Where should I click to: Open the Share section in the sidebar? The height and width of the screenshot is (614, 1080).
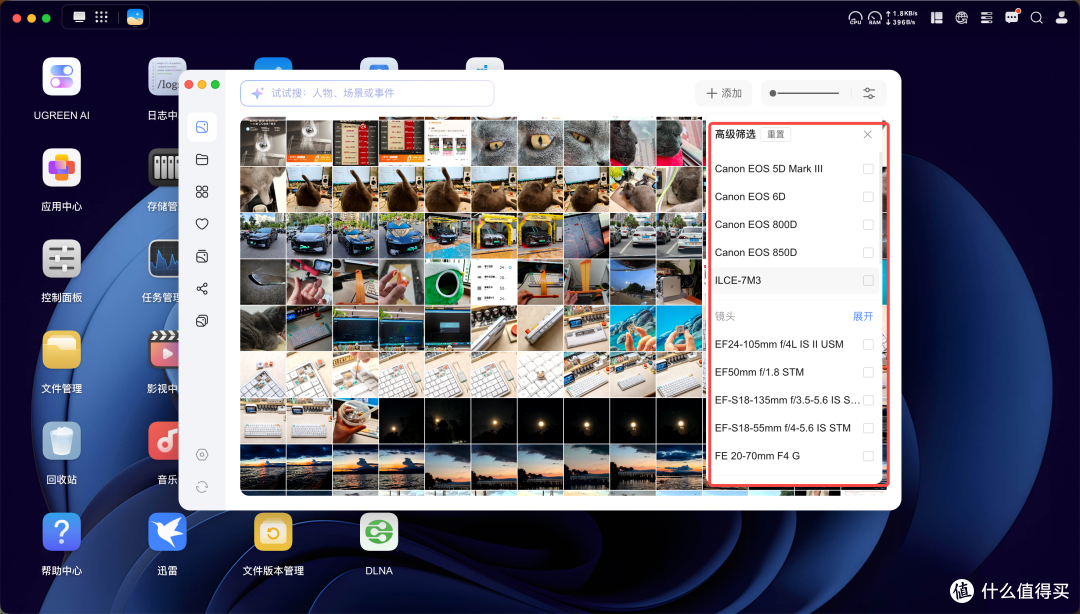pos(202,289)
